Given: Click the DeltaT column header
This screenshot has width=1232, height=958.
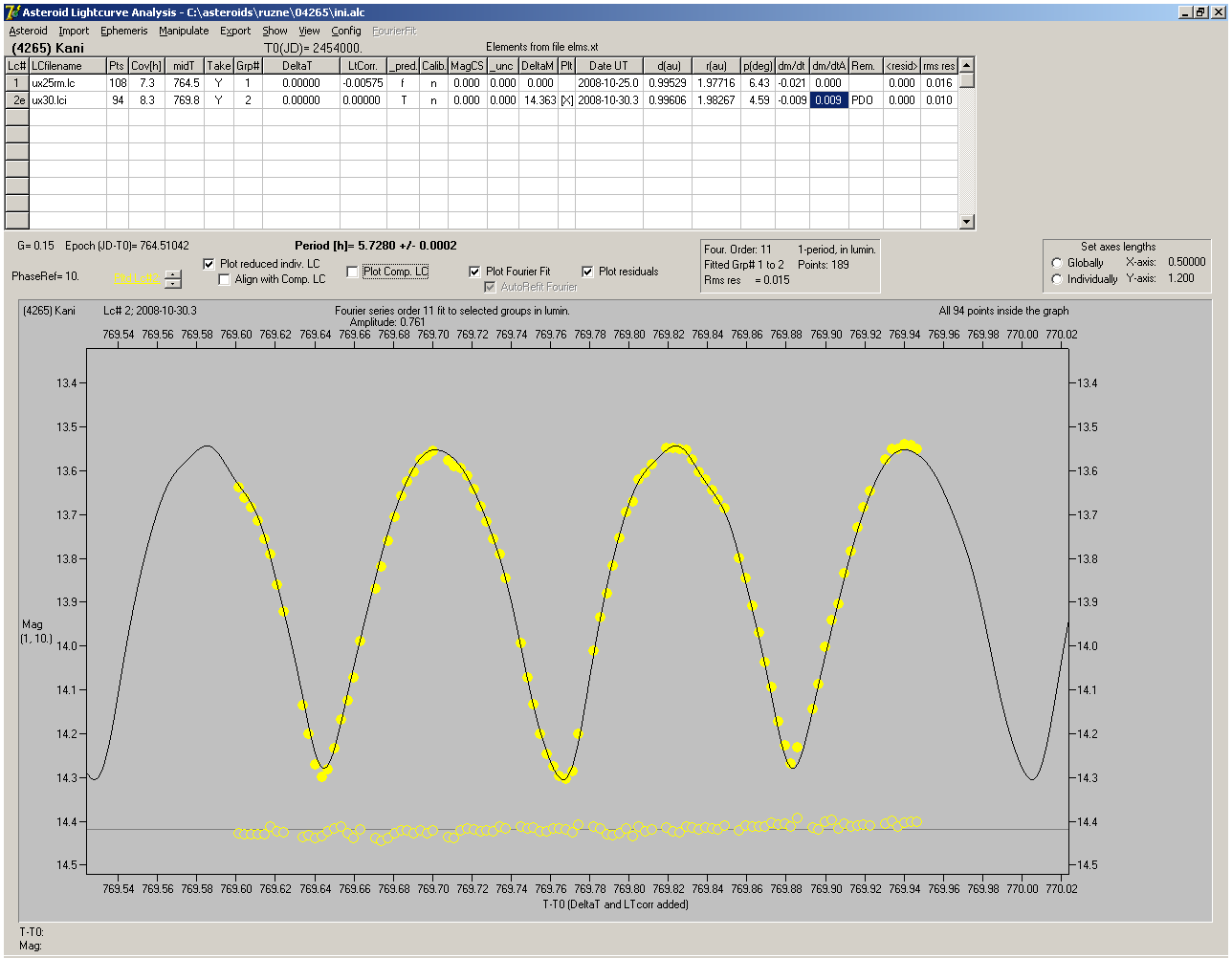Looking at the screenshot, I should tap(301, 66).
